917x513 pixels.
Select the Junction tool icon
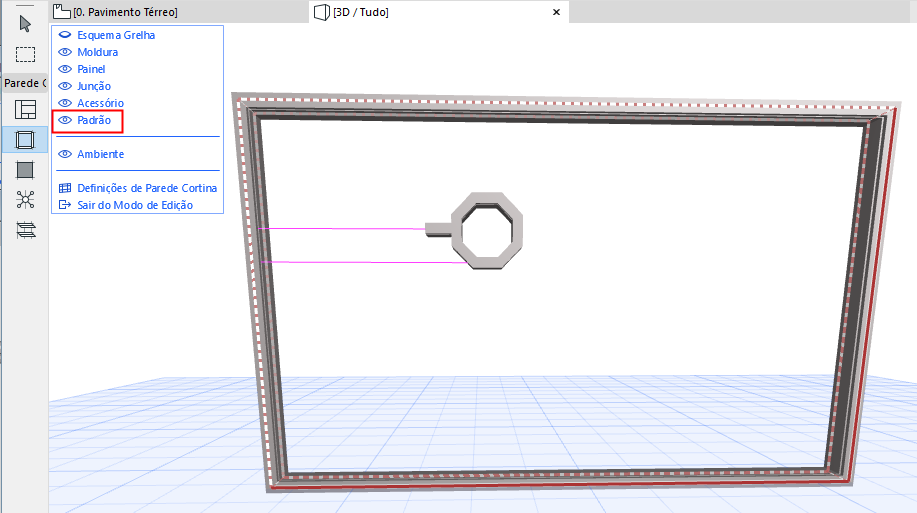(x=25, y=200)
